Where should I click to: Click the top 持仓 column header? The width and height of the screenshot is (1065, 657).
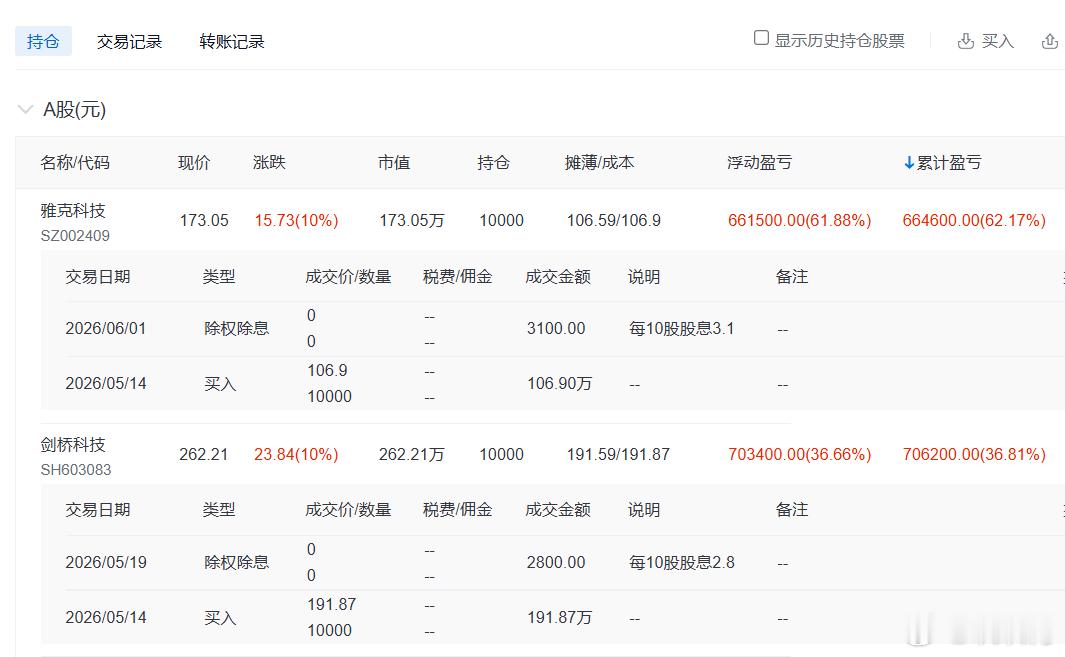tap(493, 163)
